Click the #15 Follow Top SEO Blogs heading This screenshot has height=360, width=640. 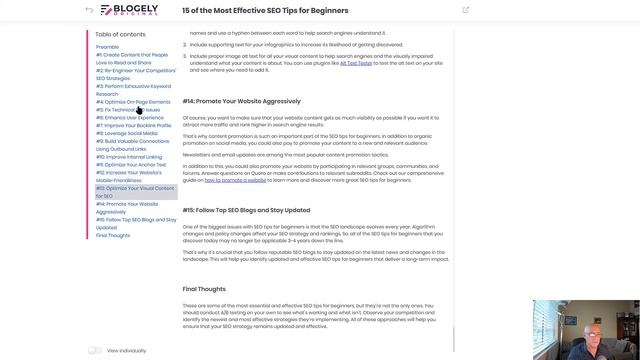(247, 210)
